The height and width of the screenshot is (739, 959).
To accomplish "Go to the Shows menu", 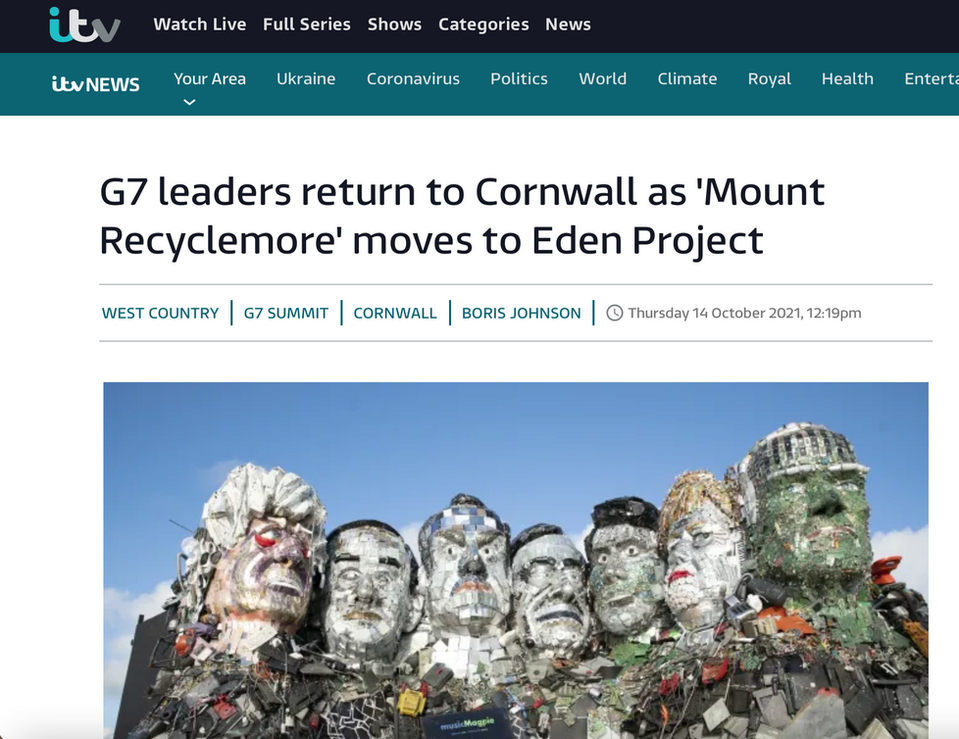I will tap(394, 24).
